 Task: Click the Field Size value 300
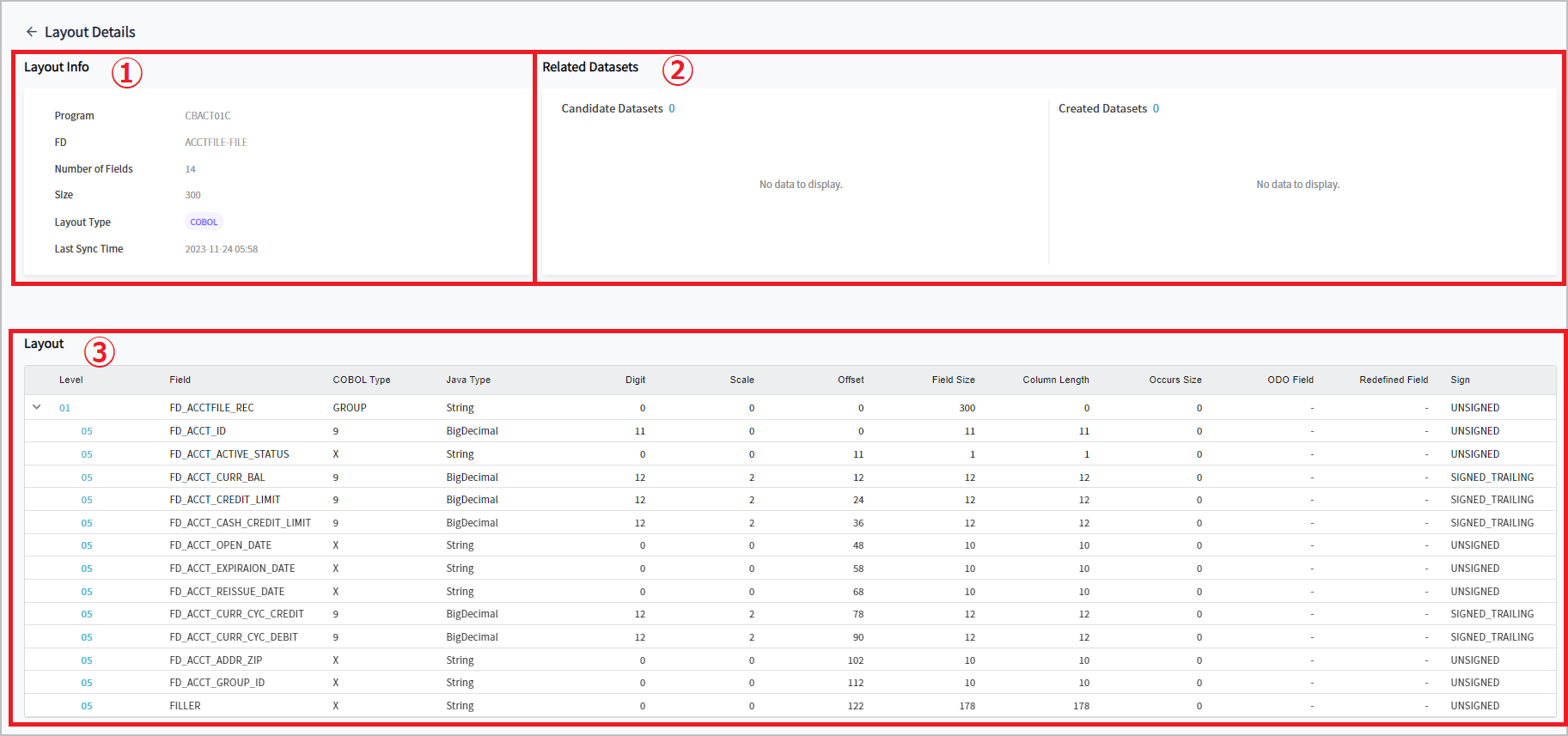(x=967, y=408)
